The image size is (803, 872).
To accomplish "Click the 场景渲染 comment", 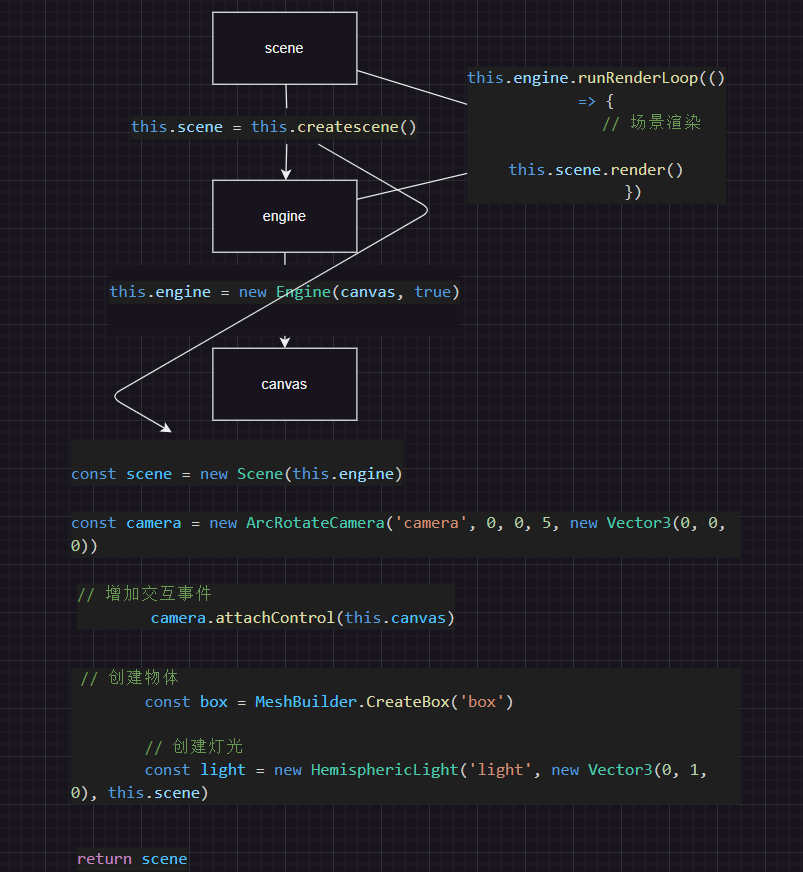I will point(651,124).
